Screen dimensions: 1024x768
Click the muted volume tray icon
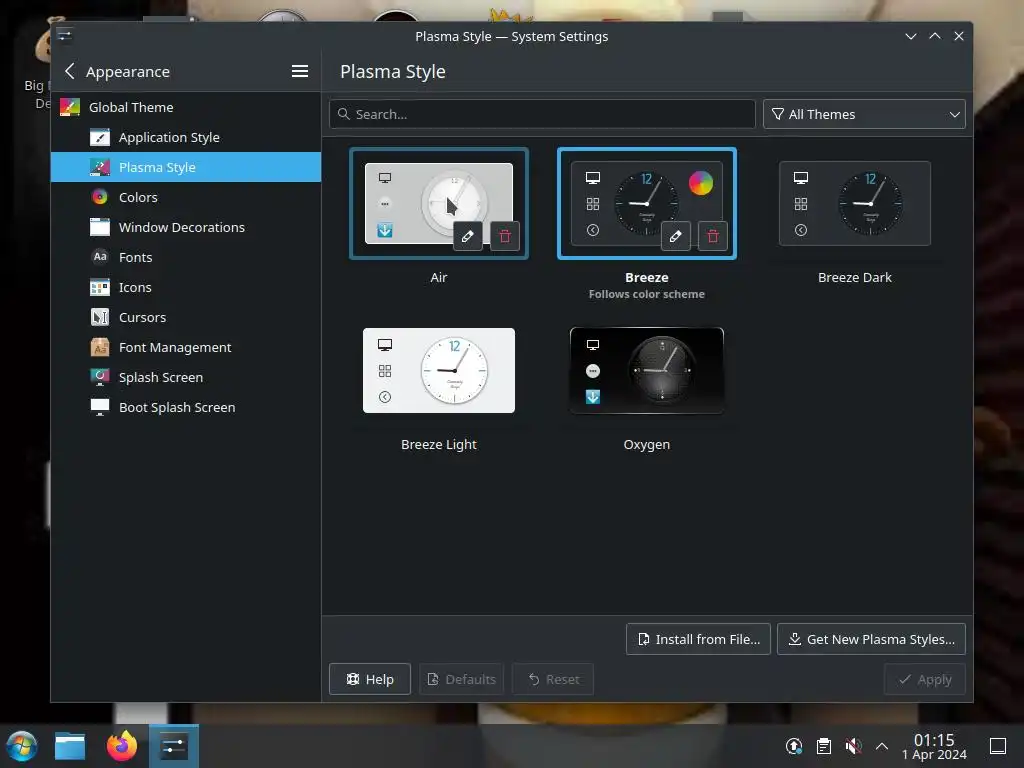(x=853, y=746)
